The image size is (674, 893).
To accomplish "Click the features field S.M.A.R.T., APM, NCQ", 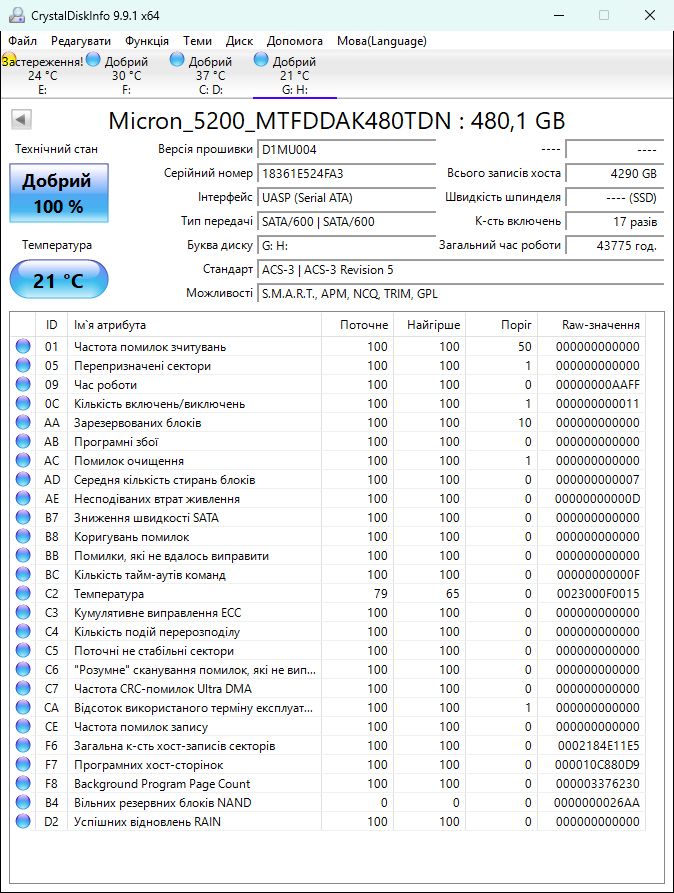I will pos(460,294).
